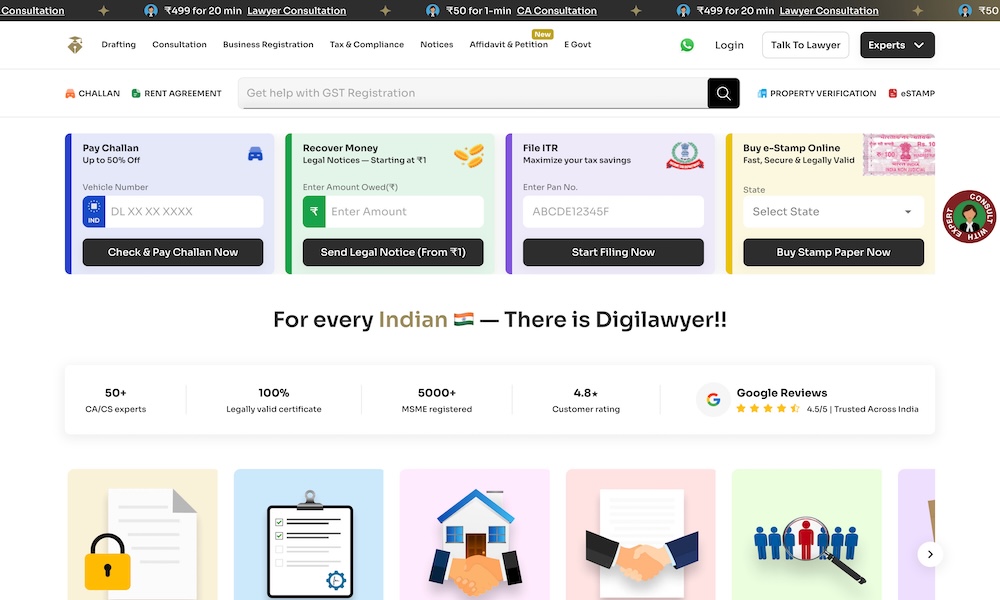
Task: Click the Property Verification building icon
Action: (x=761, y=93)
